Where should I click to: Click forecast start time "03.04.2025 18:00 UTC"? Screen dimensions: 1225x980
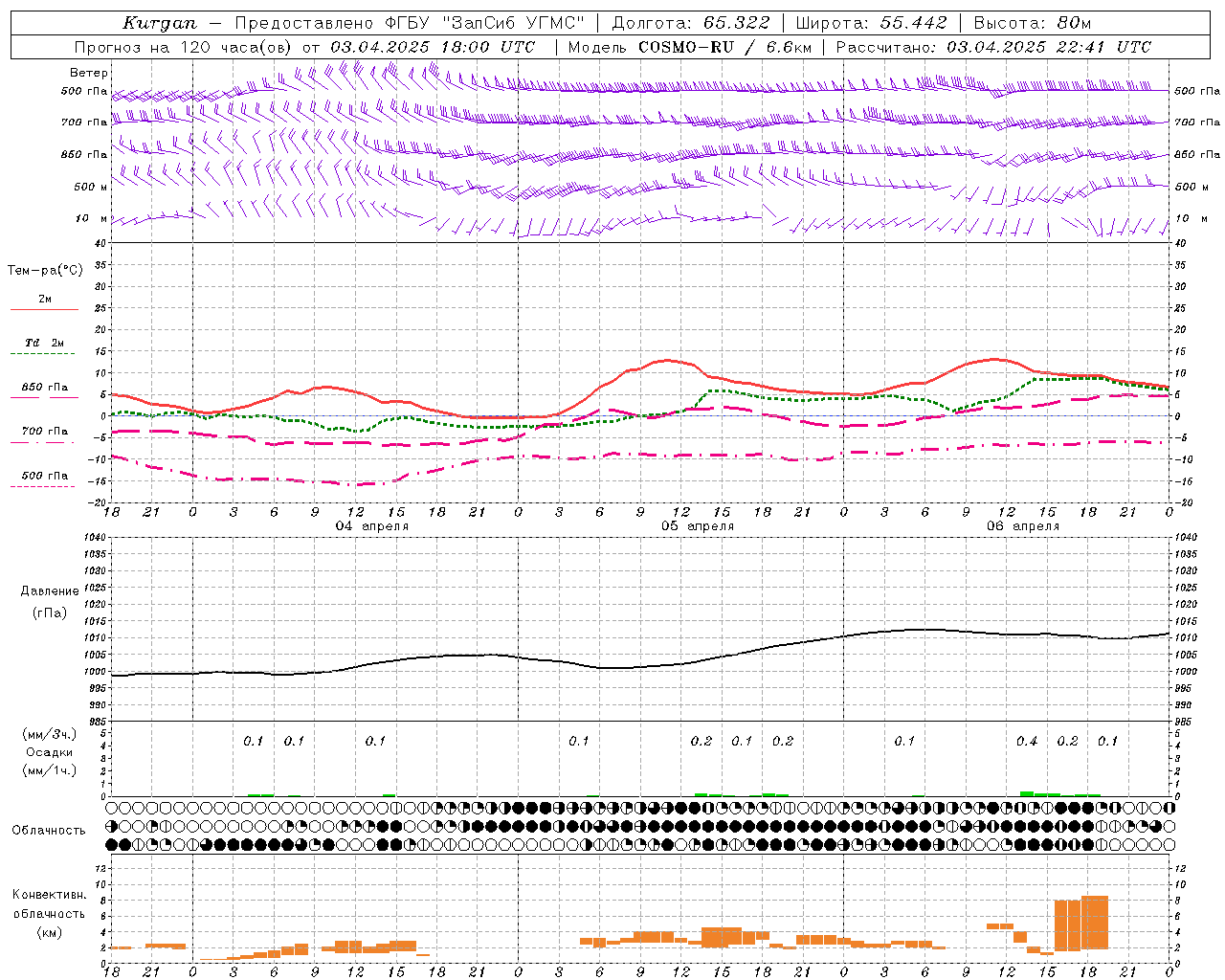[x=433, y=47]
